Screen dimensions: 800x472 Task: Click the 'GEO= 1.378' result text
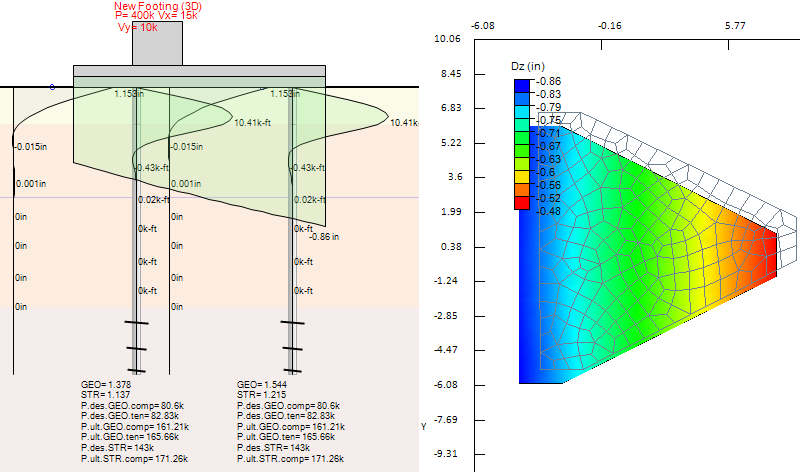[x=106, y=384]
